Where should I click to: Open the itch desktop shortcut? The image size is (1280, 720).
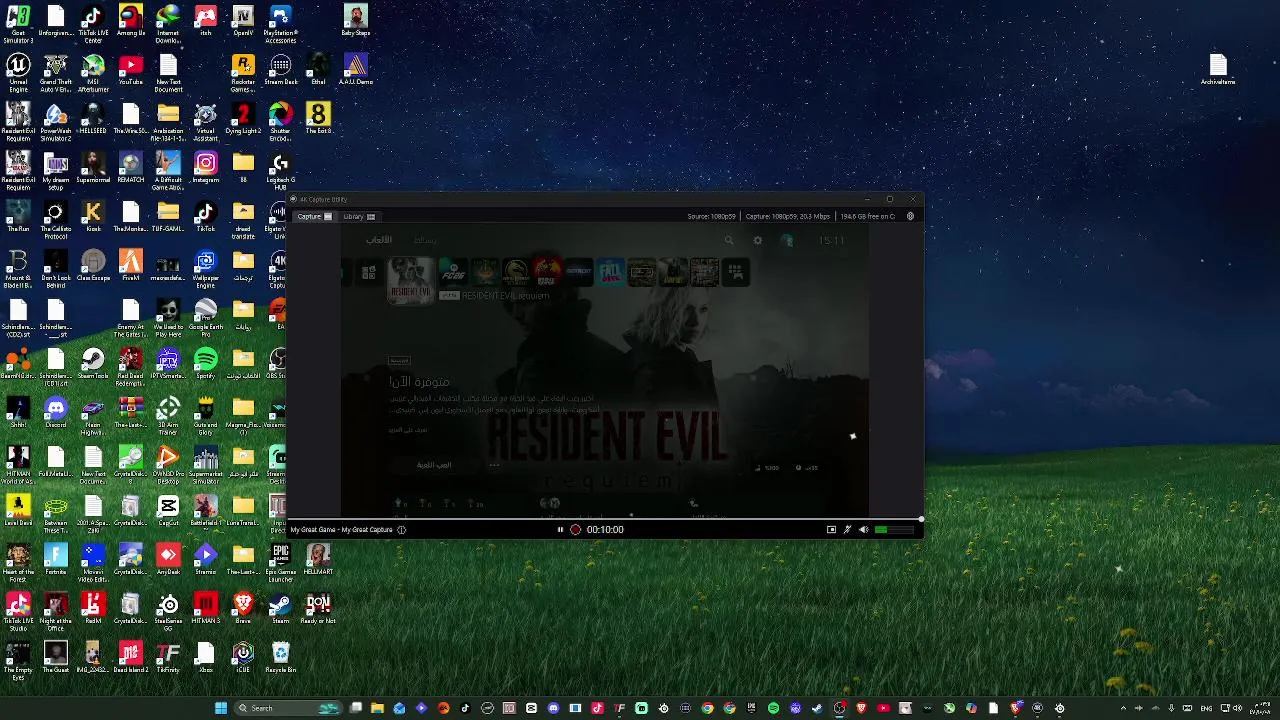click(x=205, y=22)
